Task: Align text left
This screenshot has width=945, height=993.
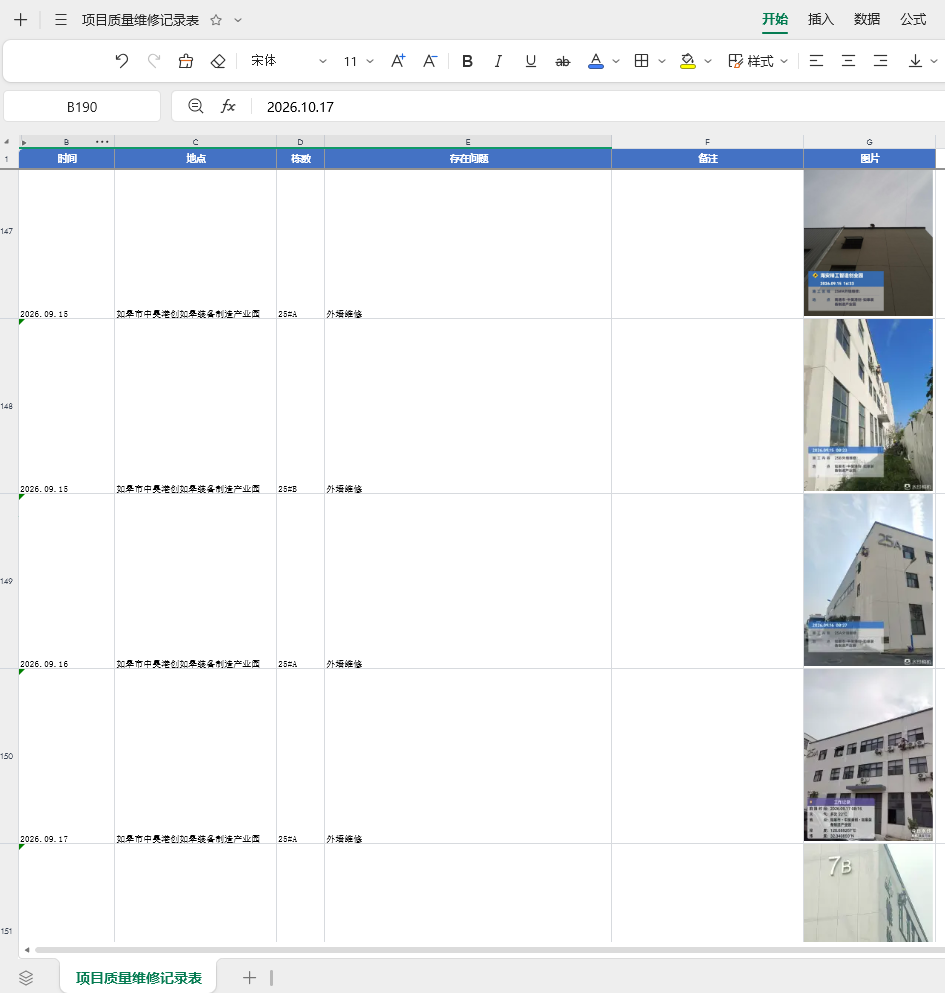Action: (x=816, y=61)
